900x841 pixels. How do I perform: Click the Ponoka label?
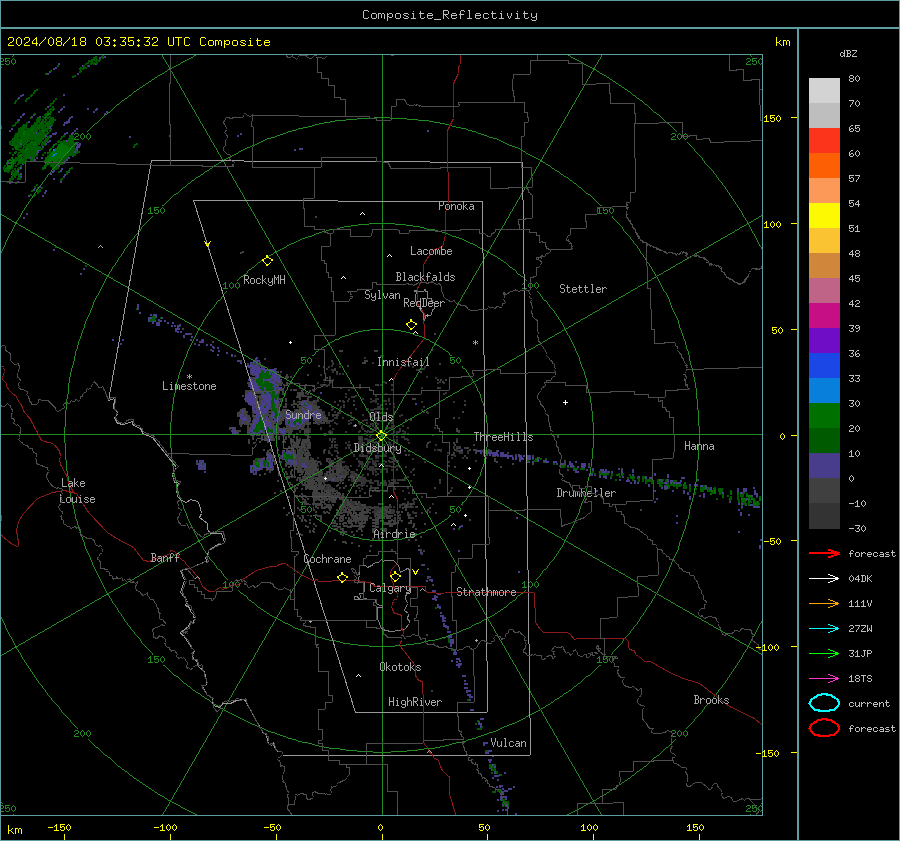point(456,206)
